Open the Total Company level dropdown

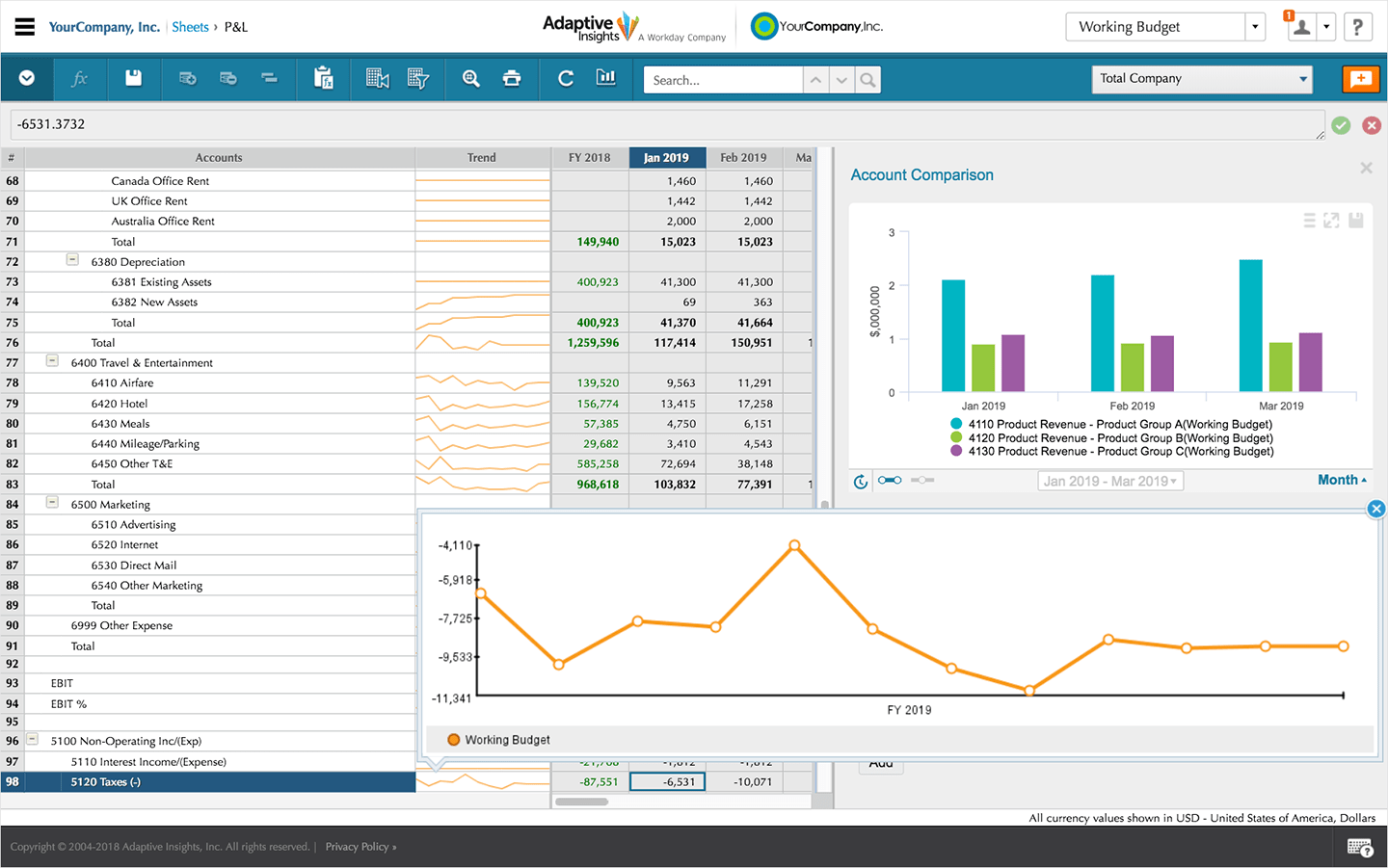click(x=1202, y=79)
